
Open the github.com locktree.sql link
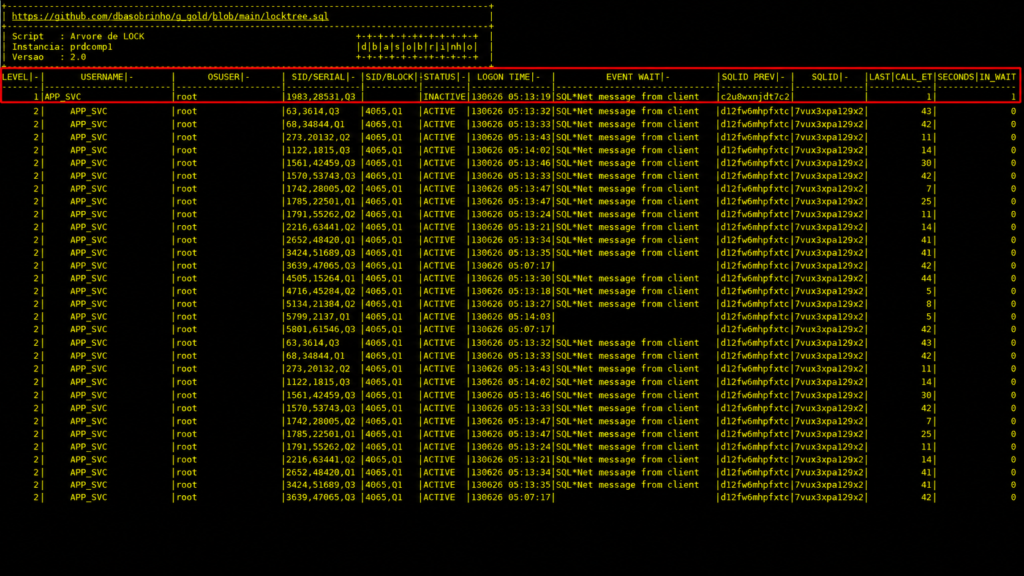170,16
